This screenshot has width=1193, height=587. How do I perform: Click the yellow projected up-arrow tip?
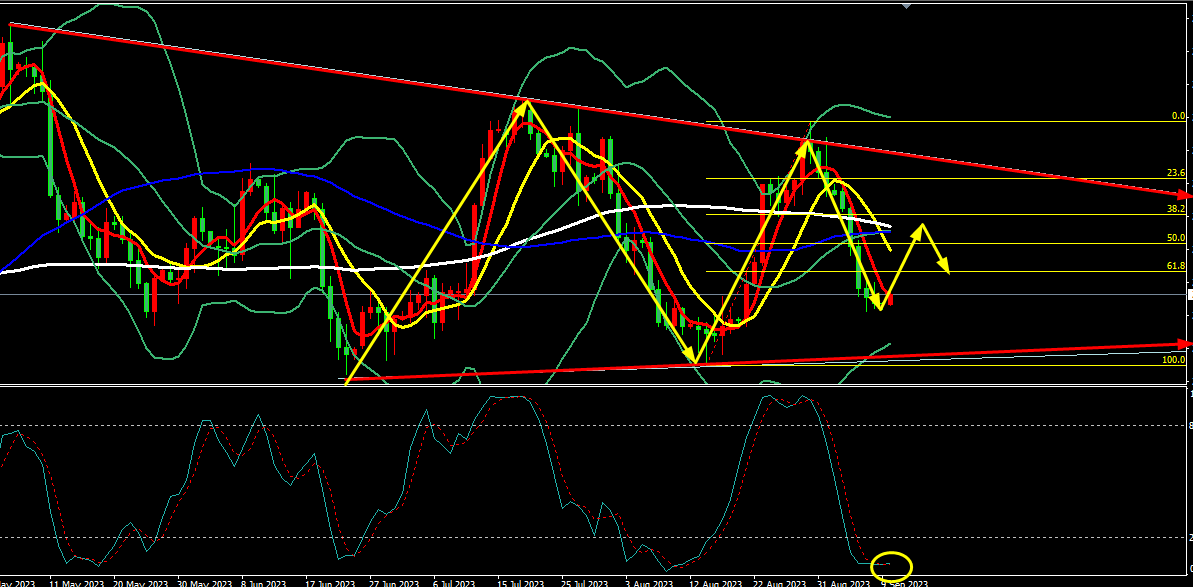(920, 226)
